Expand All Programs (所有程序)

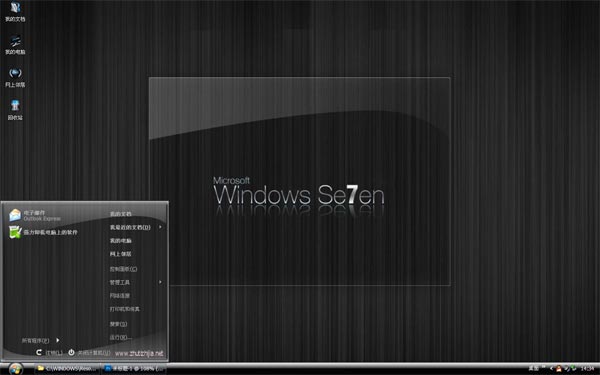[x=41, y=340]
